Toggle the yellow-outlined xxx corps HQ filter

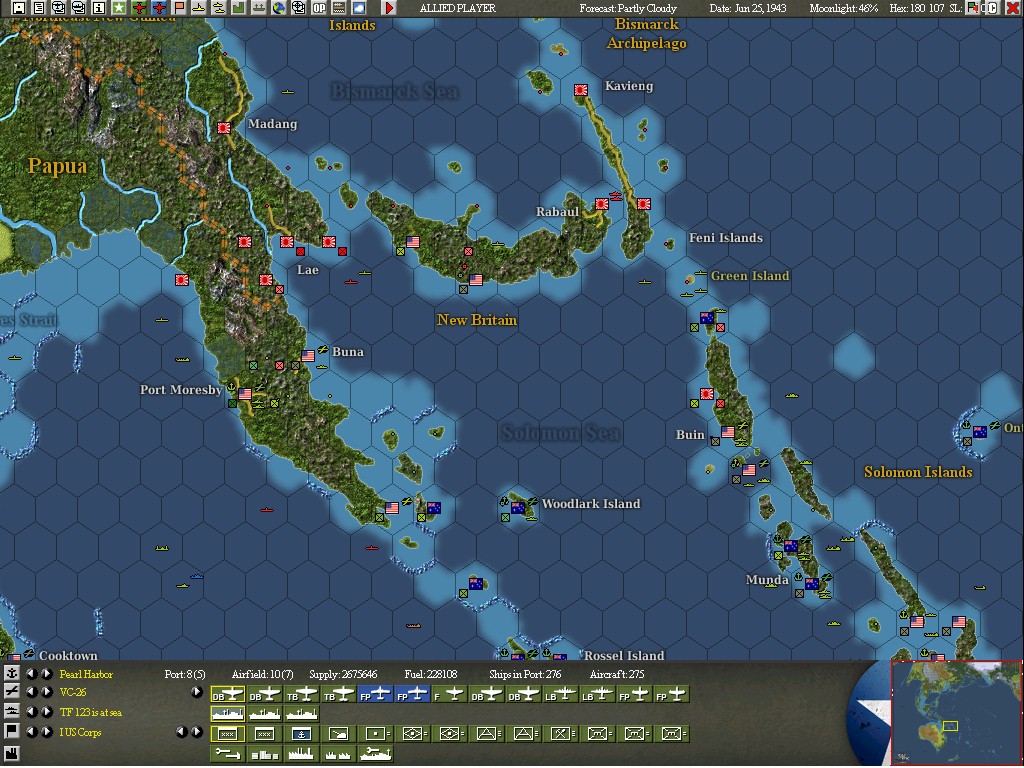[x=227, y=733]
